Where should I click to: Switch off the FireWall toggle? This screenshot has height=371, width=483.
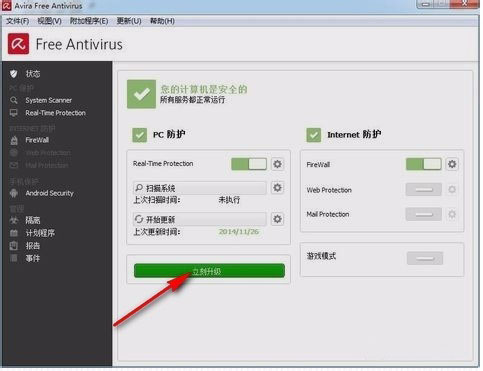pos(424,164)
